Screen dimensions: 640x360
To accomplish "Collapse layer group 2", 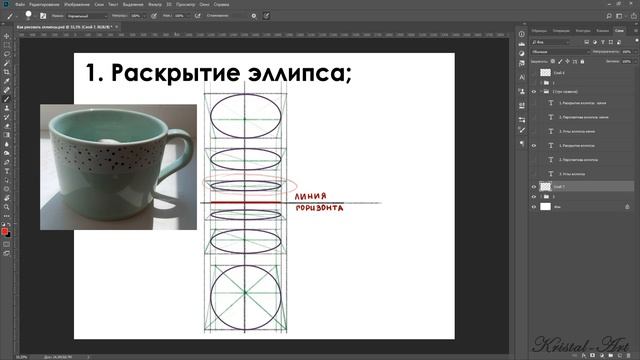I will point(541,92).
